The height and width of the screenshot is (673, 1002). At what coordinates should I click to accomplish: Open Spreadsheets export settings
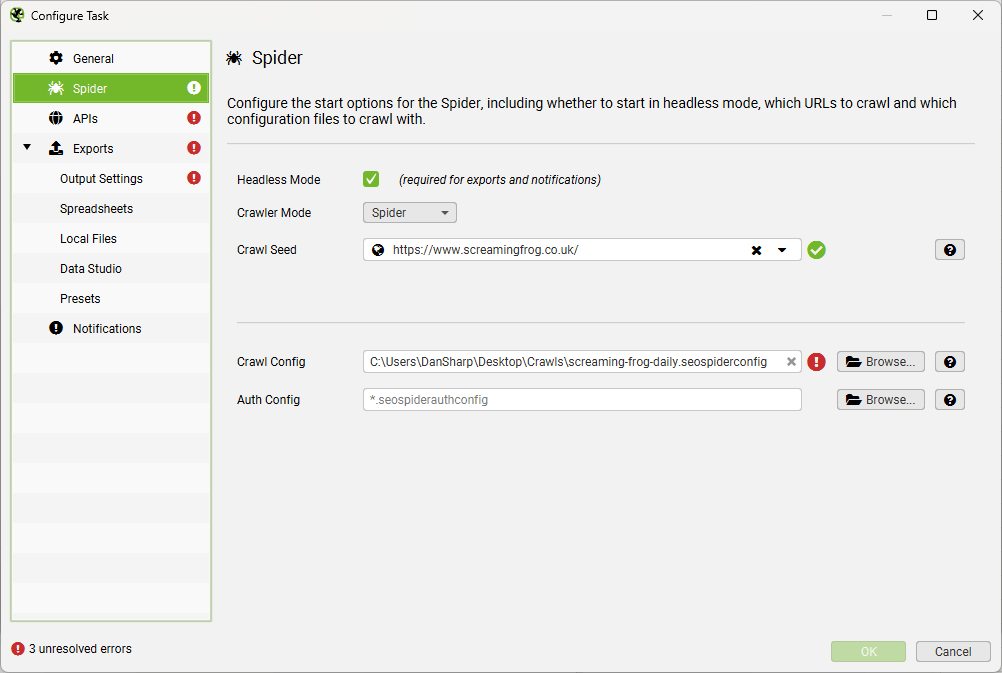(111, 208)
